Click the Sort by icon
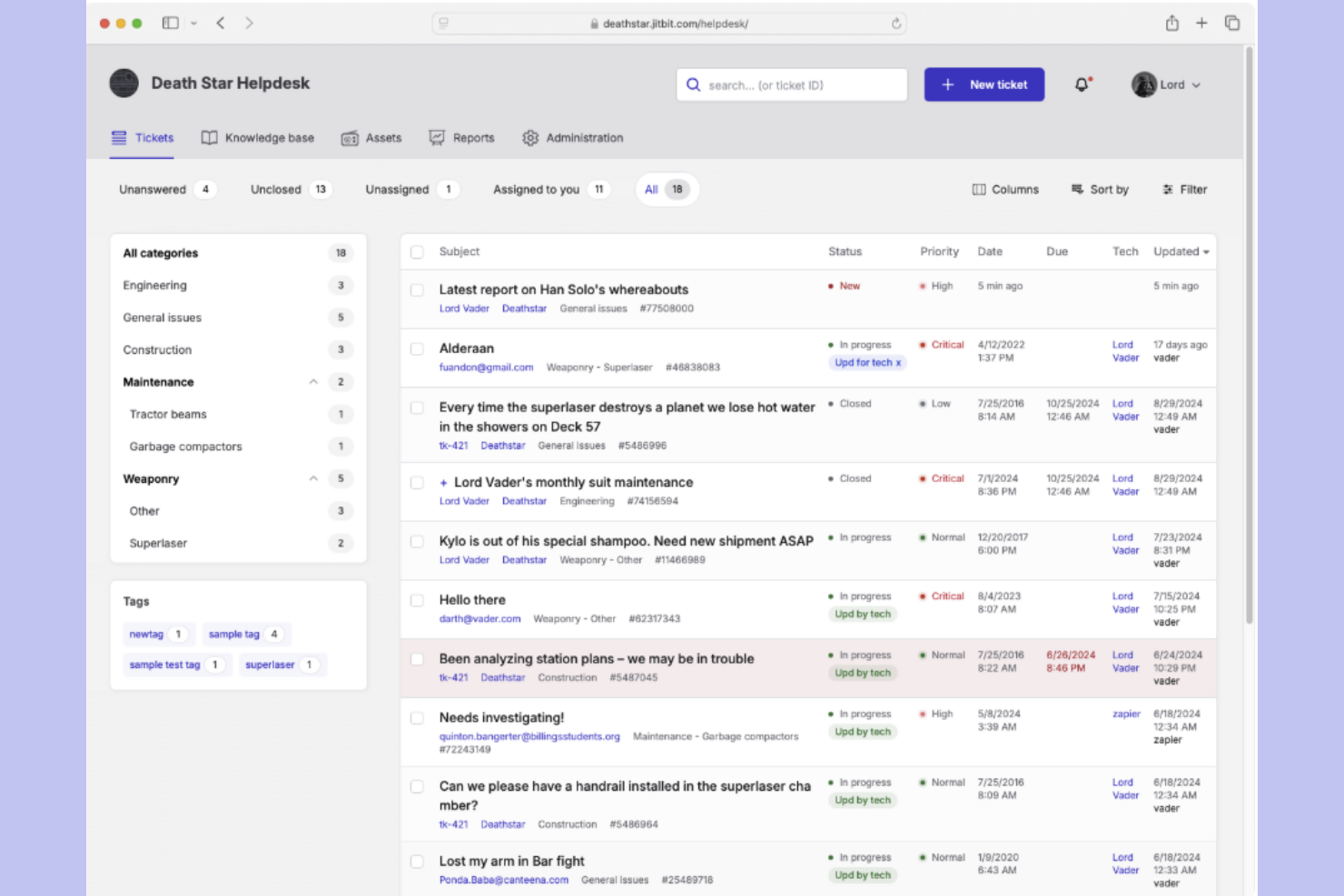Image resolution: width=1344 pixels, height=896 pixels. coord(1074,189)
